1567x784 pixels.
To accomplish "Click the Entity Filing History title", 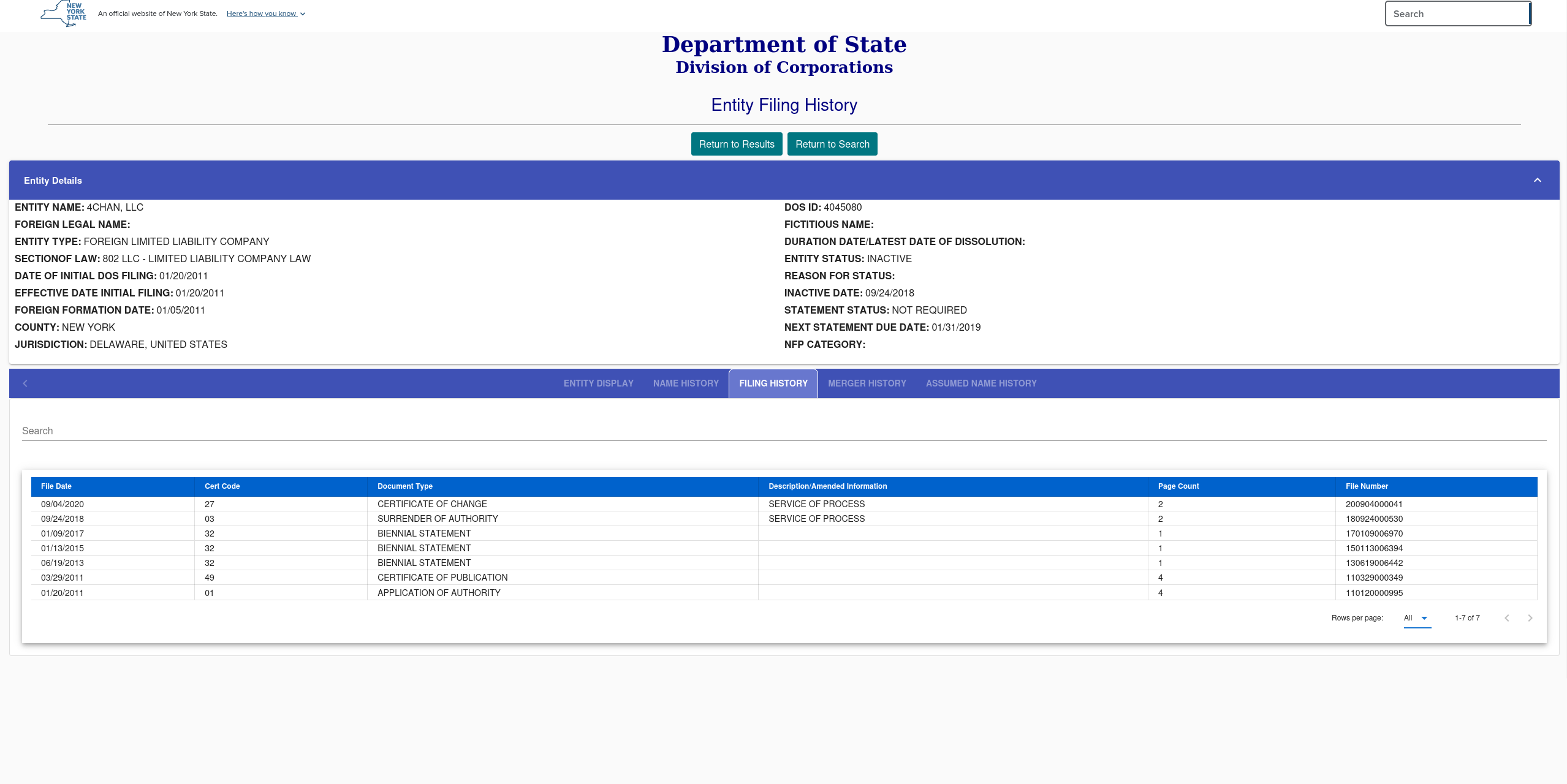I will pos(784,105).
